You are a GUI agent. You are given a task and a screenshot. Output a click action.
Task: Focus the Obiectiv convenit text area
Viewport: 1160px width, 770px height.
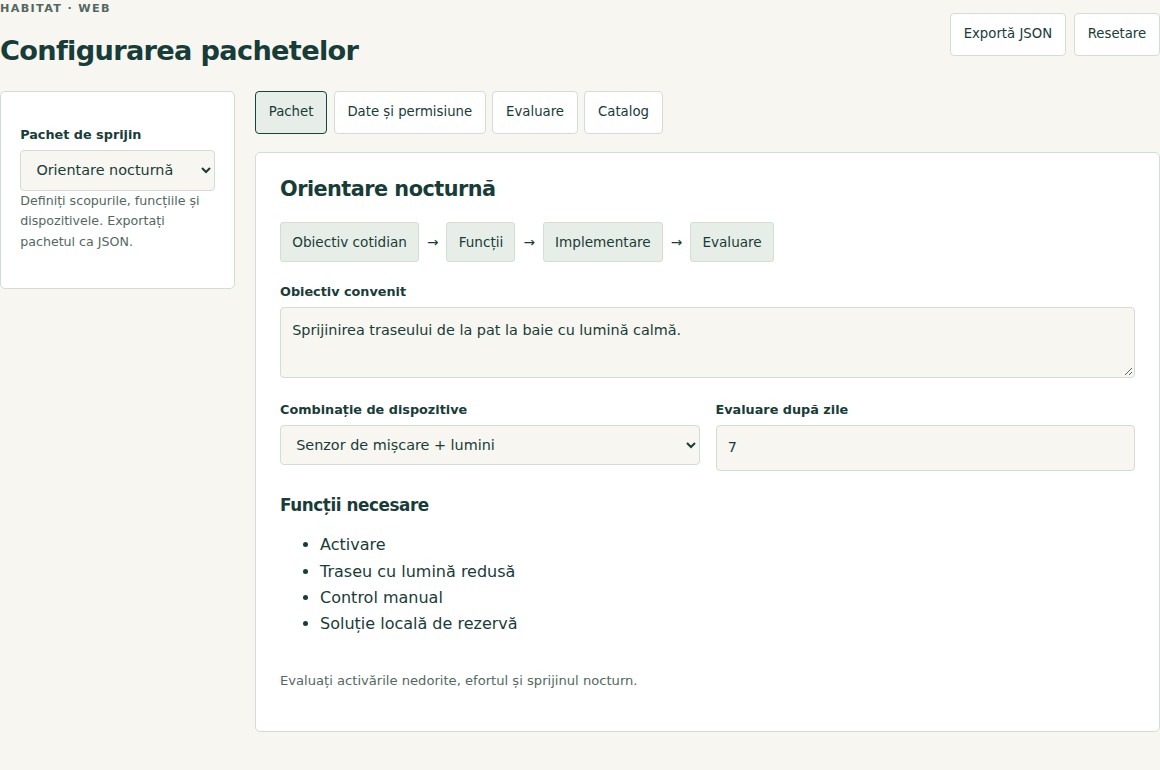pyautogui.click(x=707, y=342)
